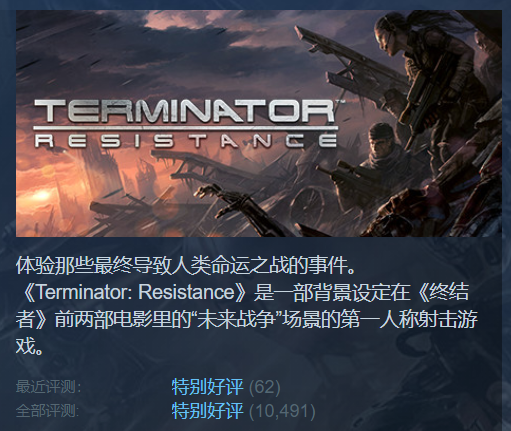Click the TERMINATOR logo text in banner

click(184, 111)
